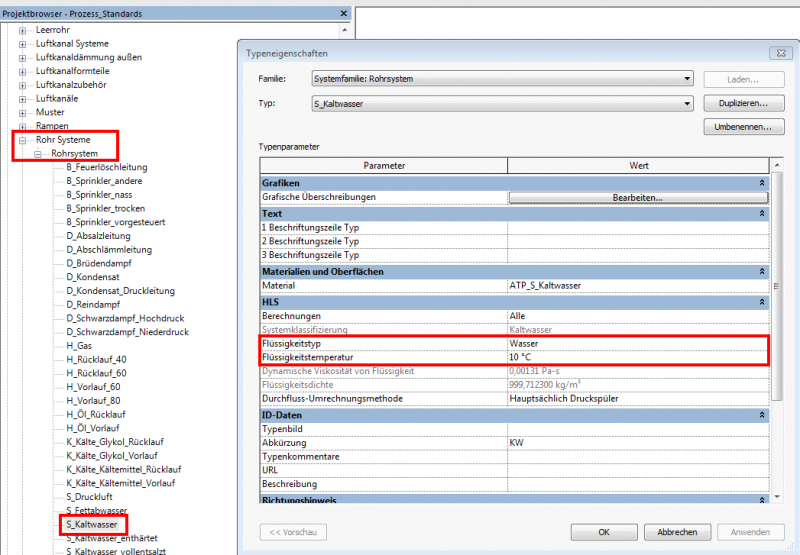Expand the Luftkanäle tree node

22,99
